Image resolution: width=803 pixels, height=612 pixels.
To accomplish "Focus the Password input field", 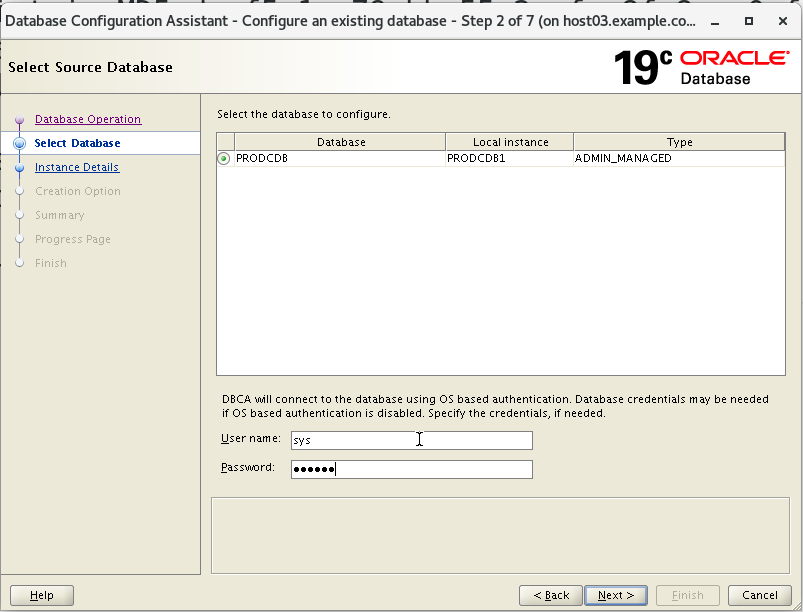I will click(412, 469).
